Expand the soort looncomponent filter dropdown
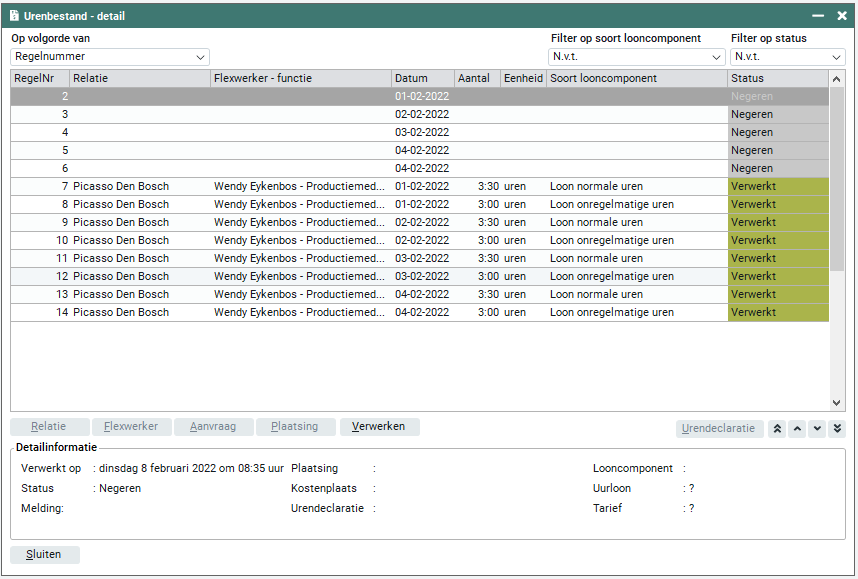This screenshot has height=579, width=858. pyautogui.click(x=637, y=57)
